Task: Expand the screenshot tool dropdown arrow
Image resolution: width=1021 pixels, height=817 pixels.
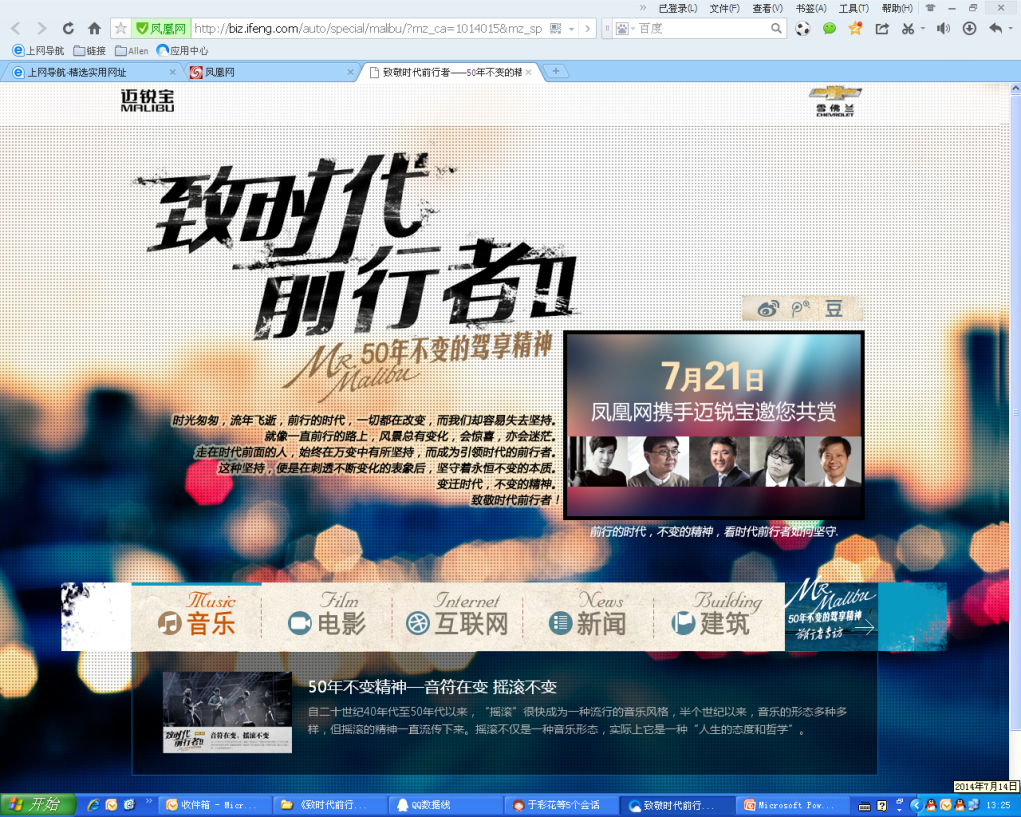Action: coord(923,29)
